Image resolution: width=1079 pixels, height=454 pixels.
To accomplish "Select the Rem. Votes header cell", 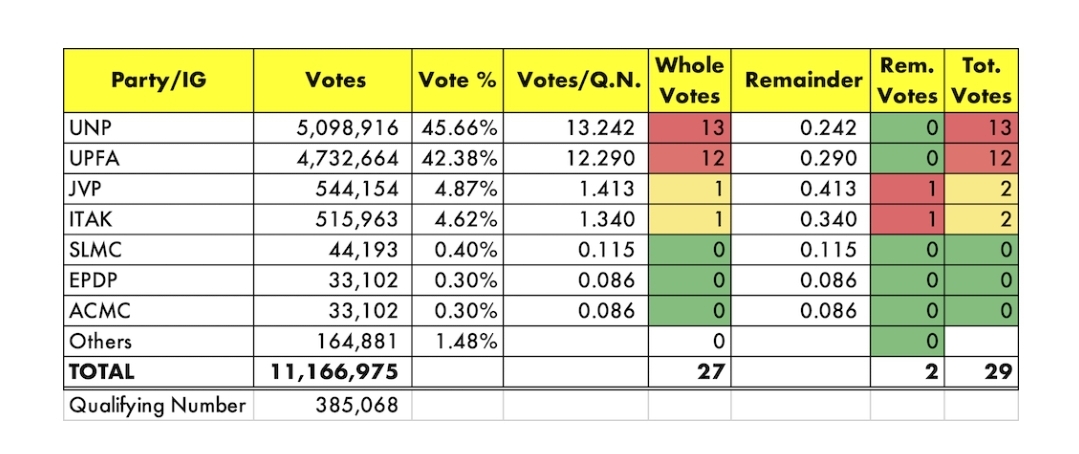I will tap(908, 80).
